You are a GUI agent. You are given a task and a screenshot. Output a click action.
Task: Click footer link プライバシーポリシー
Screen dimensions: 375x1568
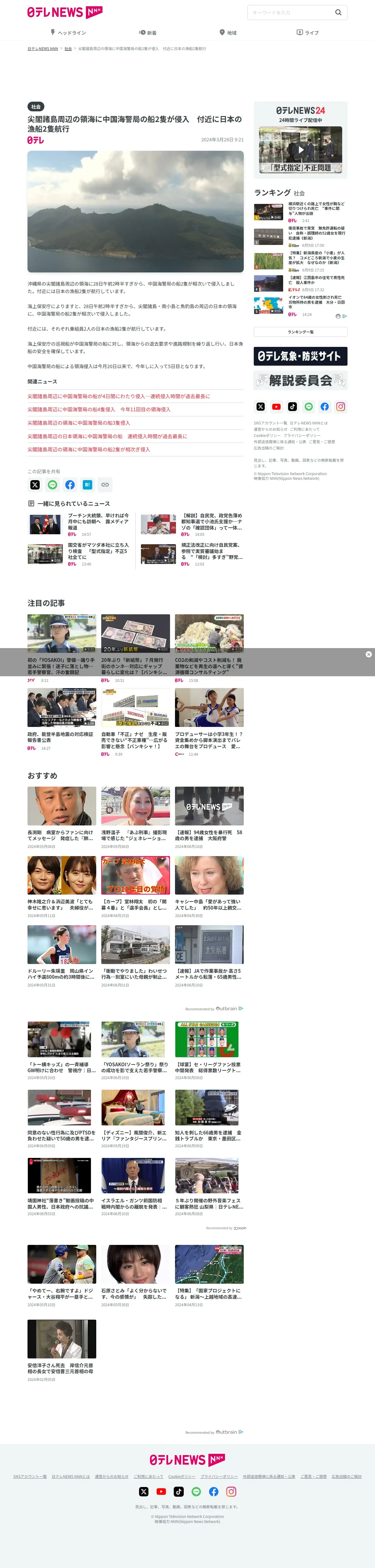coord(219,1476)
